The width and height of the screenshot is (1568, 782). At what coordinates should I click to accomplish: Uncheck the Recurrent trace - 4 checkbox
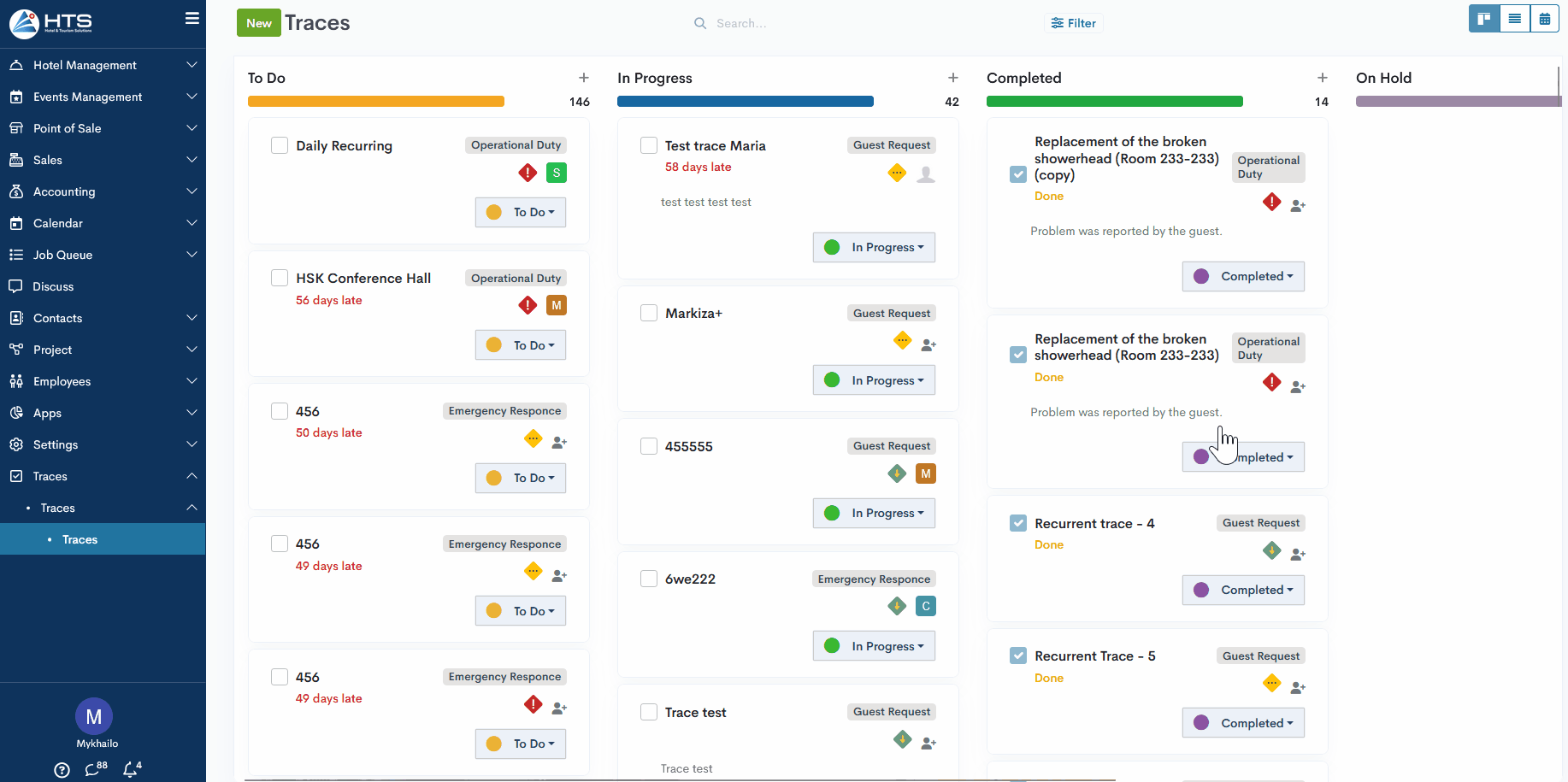[x=1018, y=523]
